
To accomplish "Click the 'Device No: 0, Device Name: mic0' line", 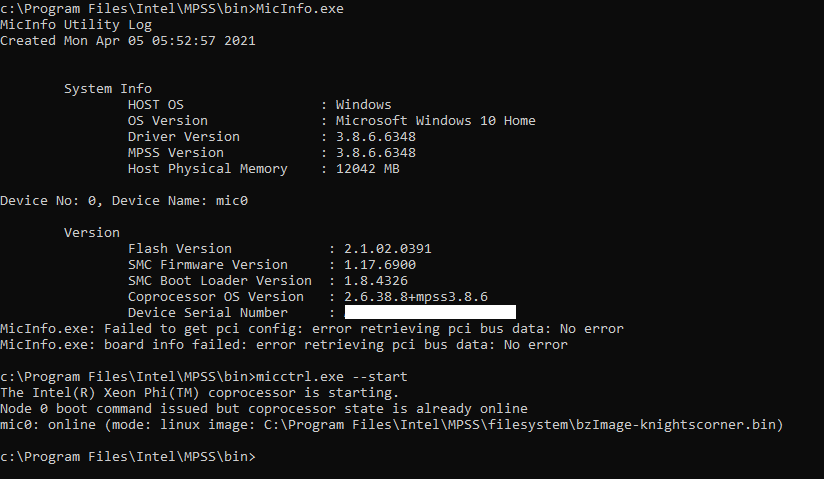I will tap(124, 201).
